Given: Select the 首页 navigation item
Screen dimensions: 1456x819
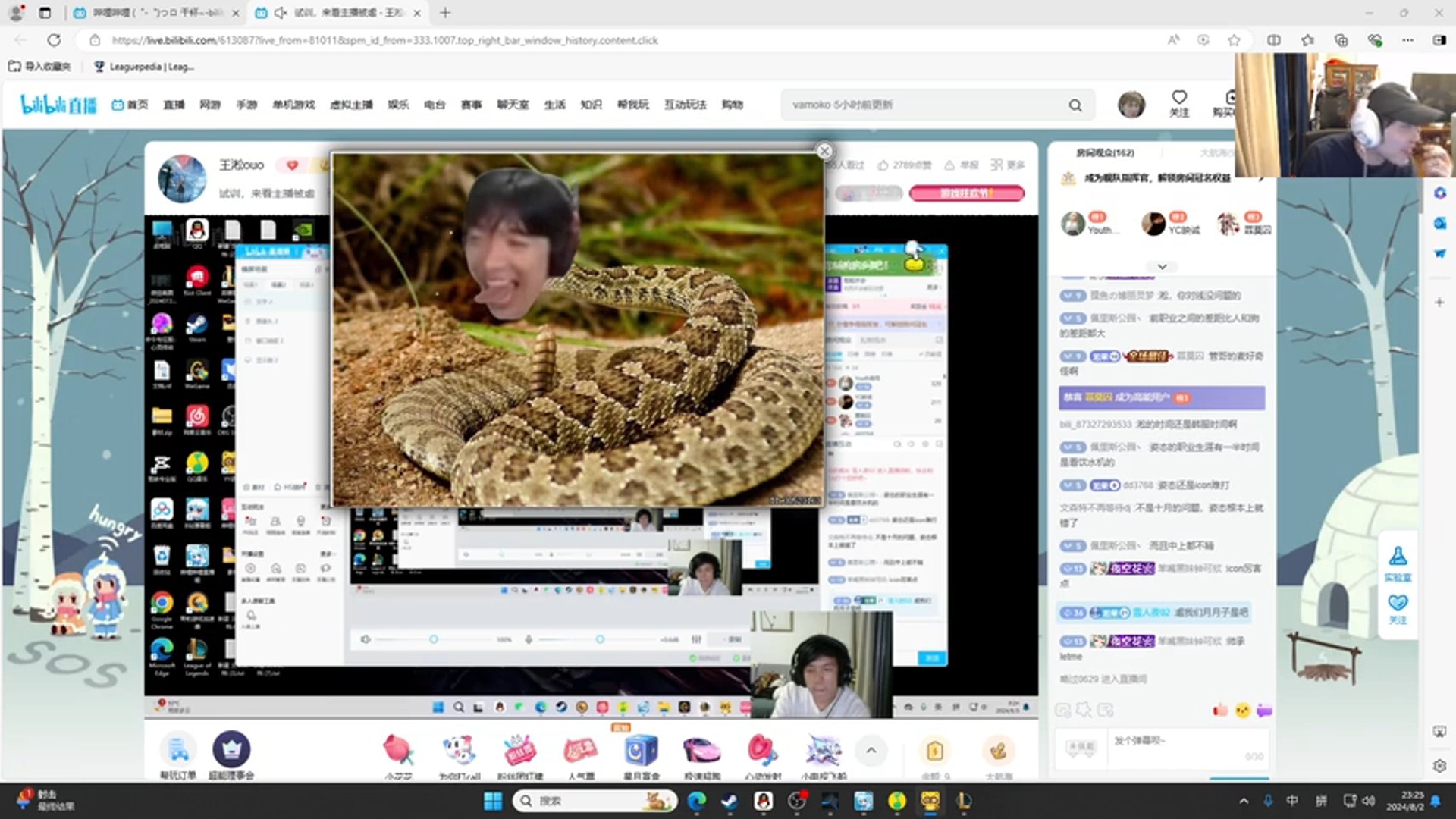Looking at the screenshot, I should [x=130, y=105].
